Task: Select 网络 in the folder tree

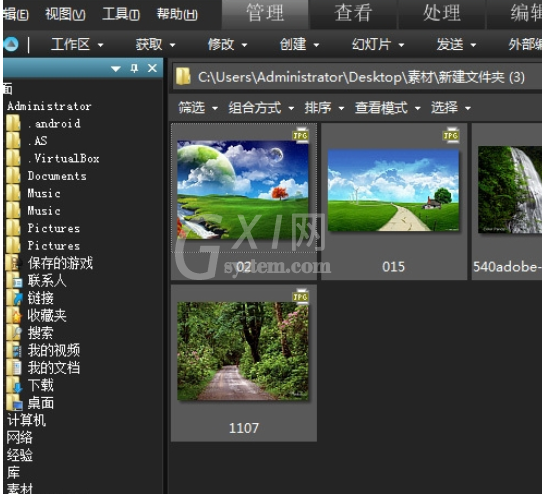Action: point(20,438)
